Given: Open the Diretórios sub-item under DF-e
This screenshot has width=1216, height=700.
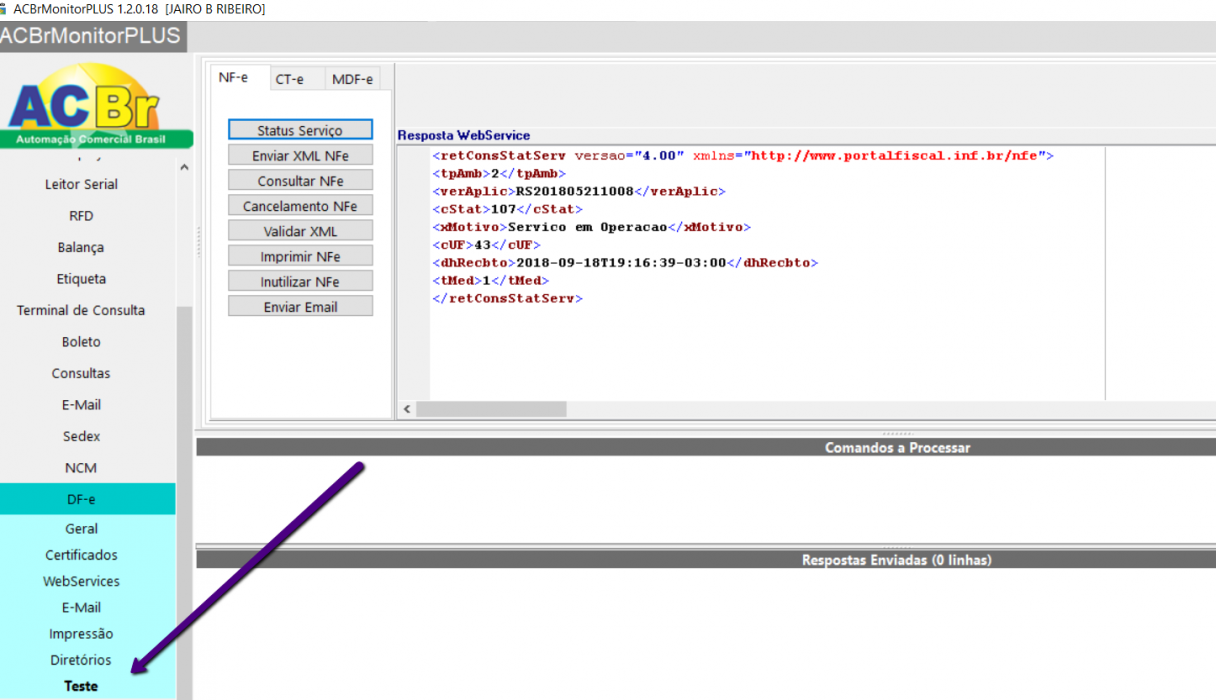Looking at the screenshot, I should tap(81, 660).
